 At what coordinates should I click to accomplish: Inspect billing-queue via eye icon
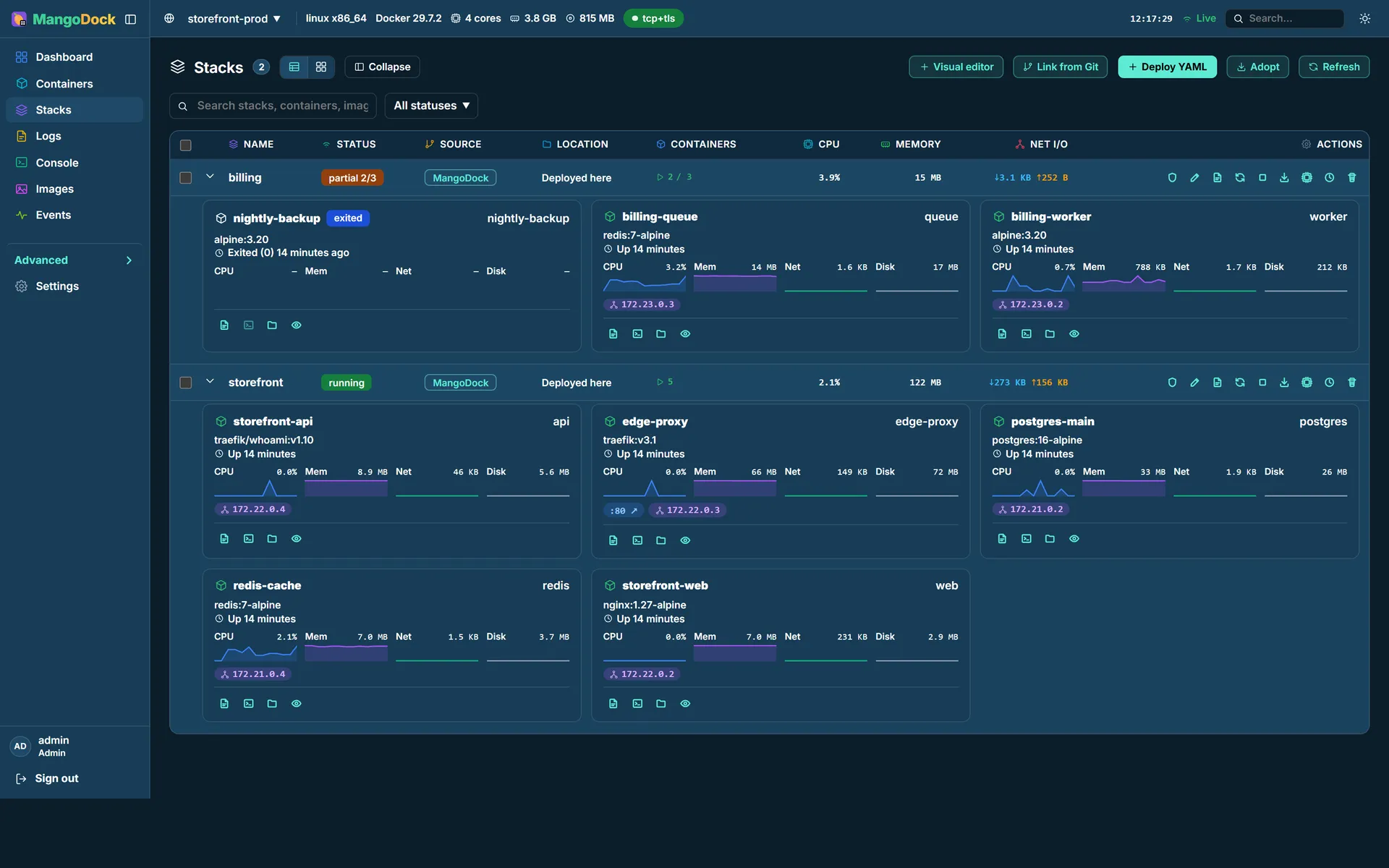coord(685,334)
